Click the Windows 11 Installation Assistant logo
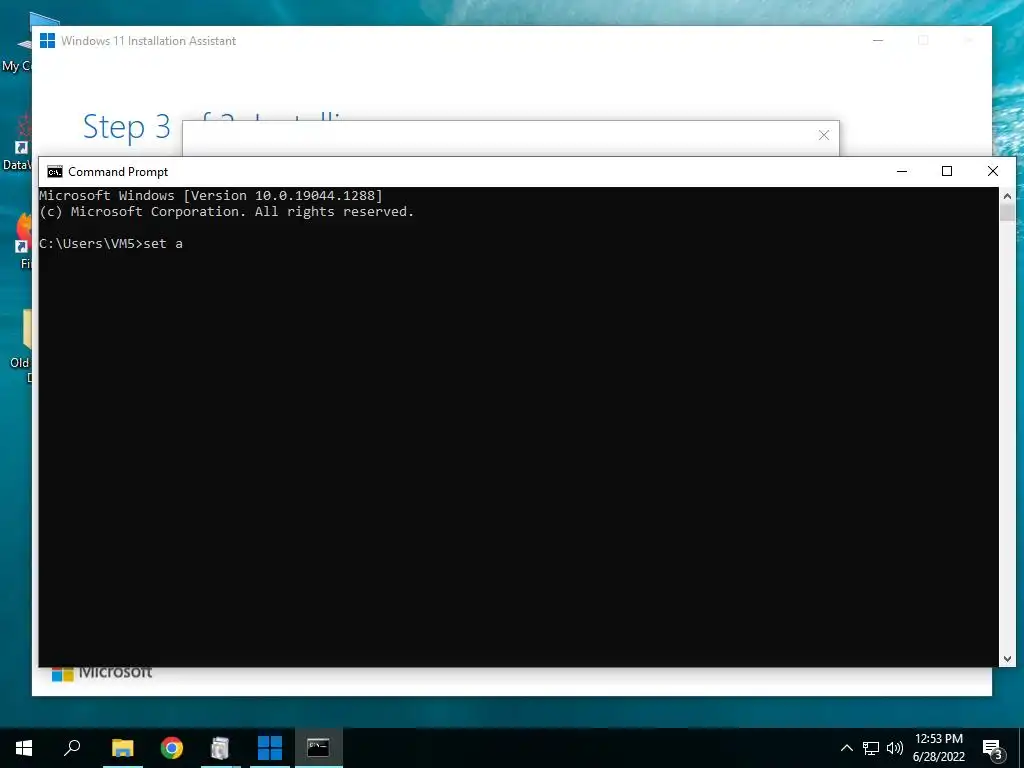 click(x=48, y=40)
